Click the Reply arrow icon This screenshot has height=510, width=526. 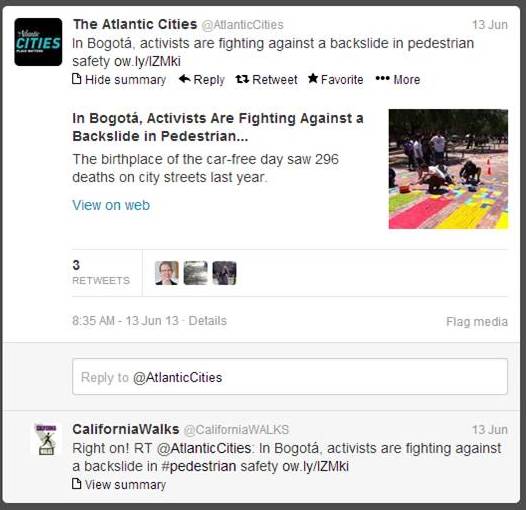pyautogui.click(x=185, y=79)
